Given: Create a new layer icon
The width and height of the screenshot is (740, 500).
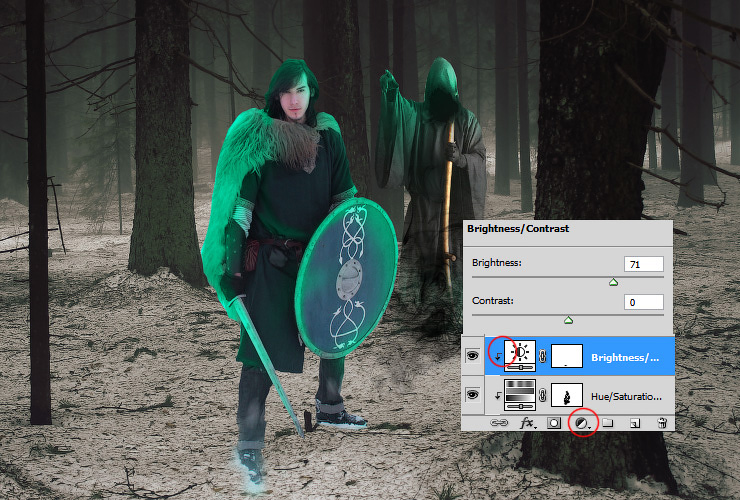Looking at the screenshot, I should tap(635, 423).
